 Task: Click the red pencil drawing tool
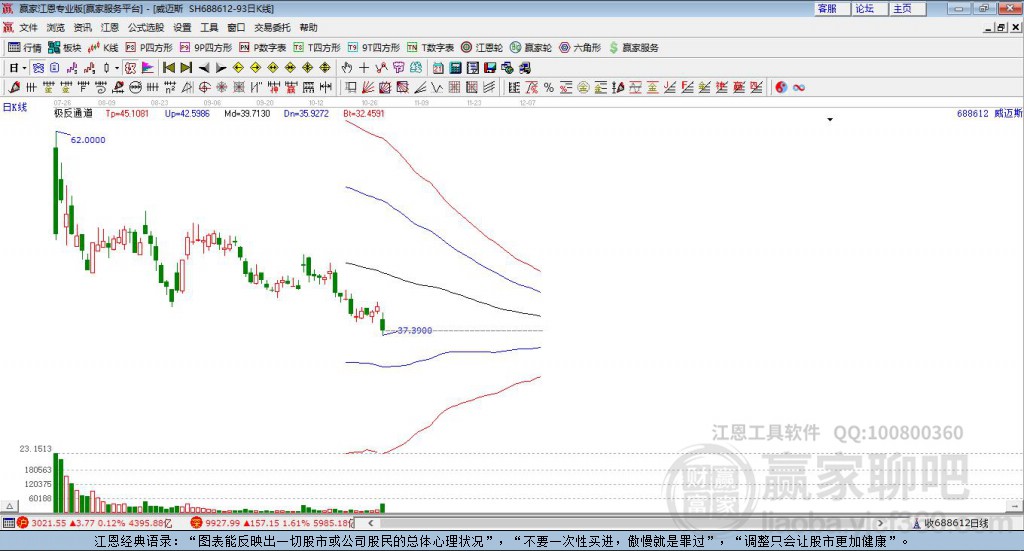[14, 87]
